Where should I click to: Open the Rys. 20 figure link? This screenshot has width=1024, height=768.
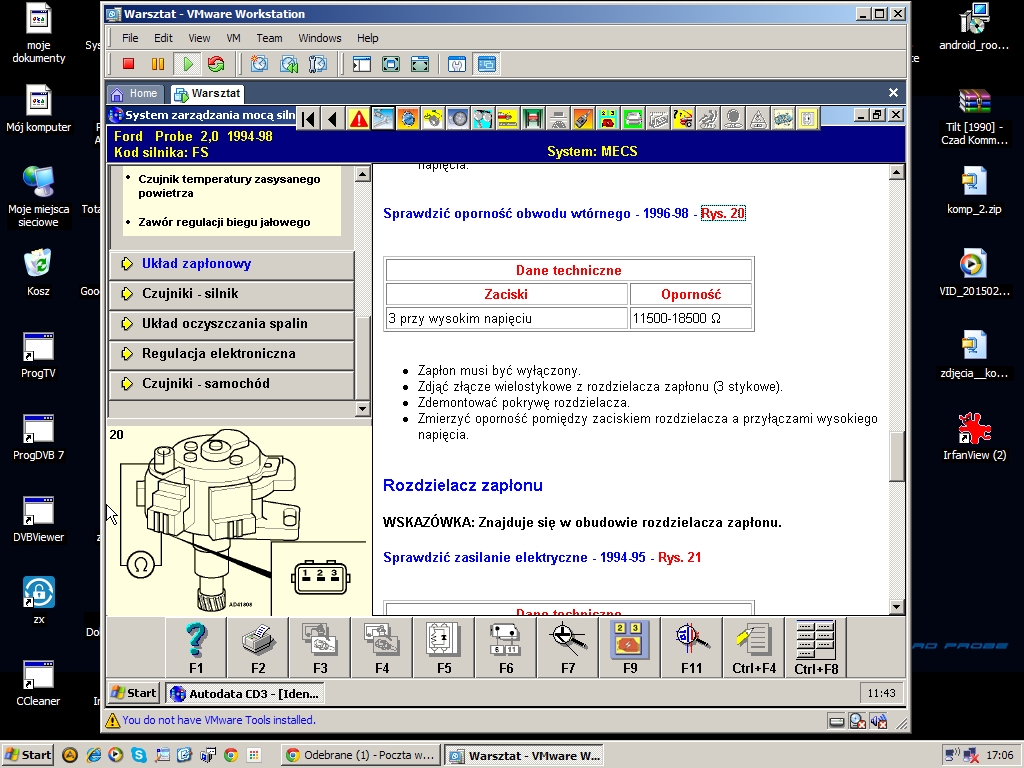(722, 214)
